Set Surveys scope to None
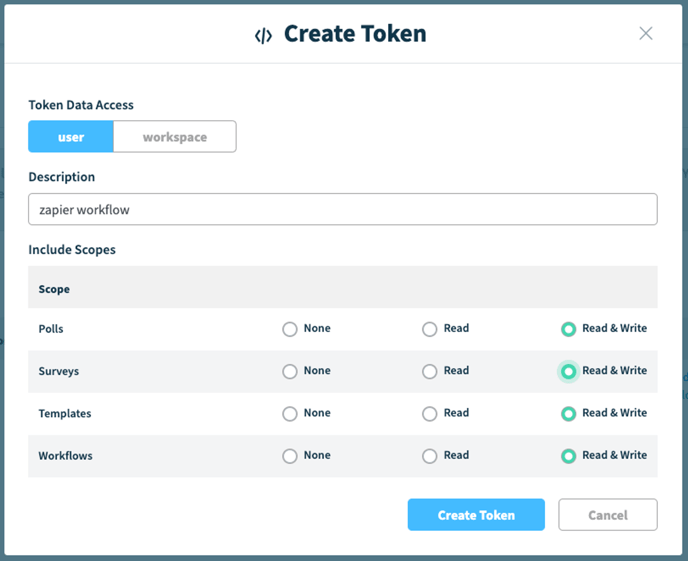688x561 pixels. click(x=290, y=371)
